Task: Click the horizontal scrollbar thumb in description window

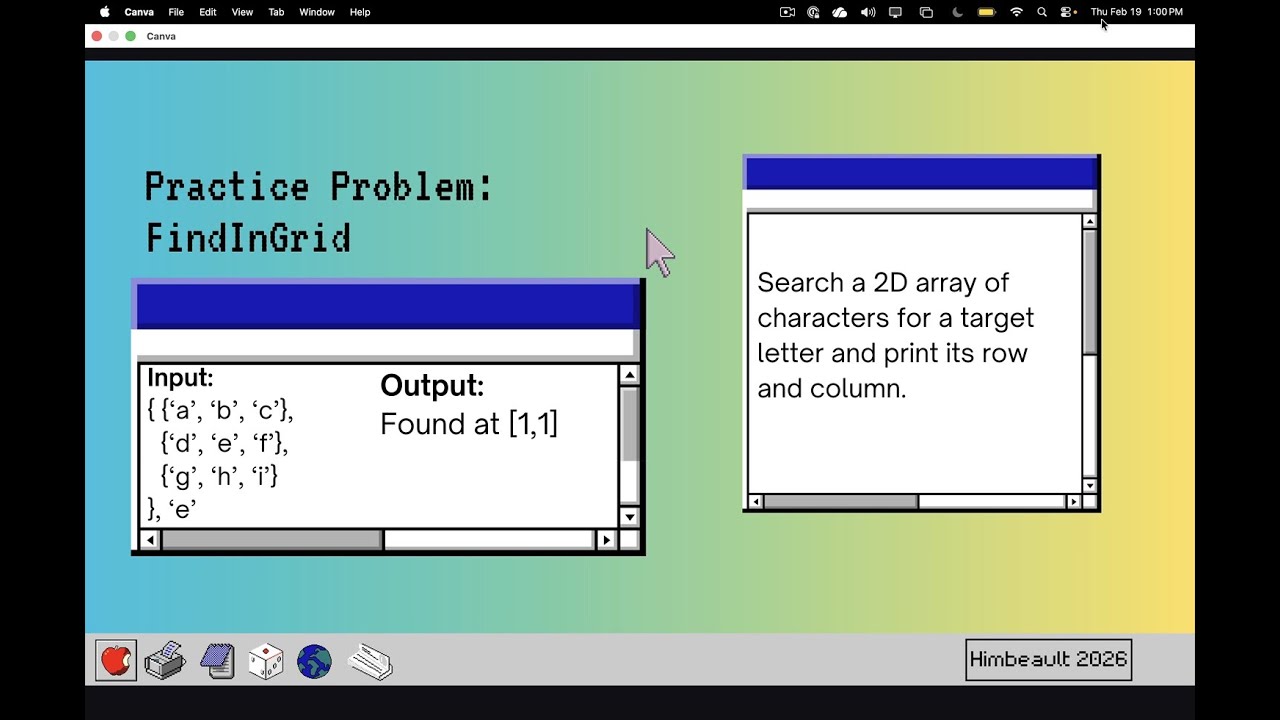Action: coord(841,501)
